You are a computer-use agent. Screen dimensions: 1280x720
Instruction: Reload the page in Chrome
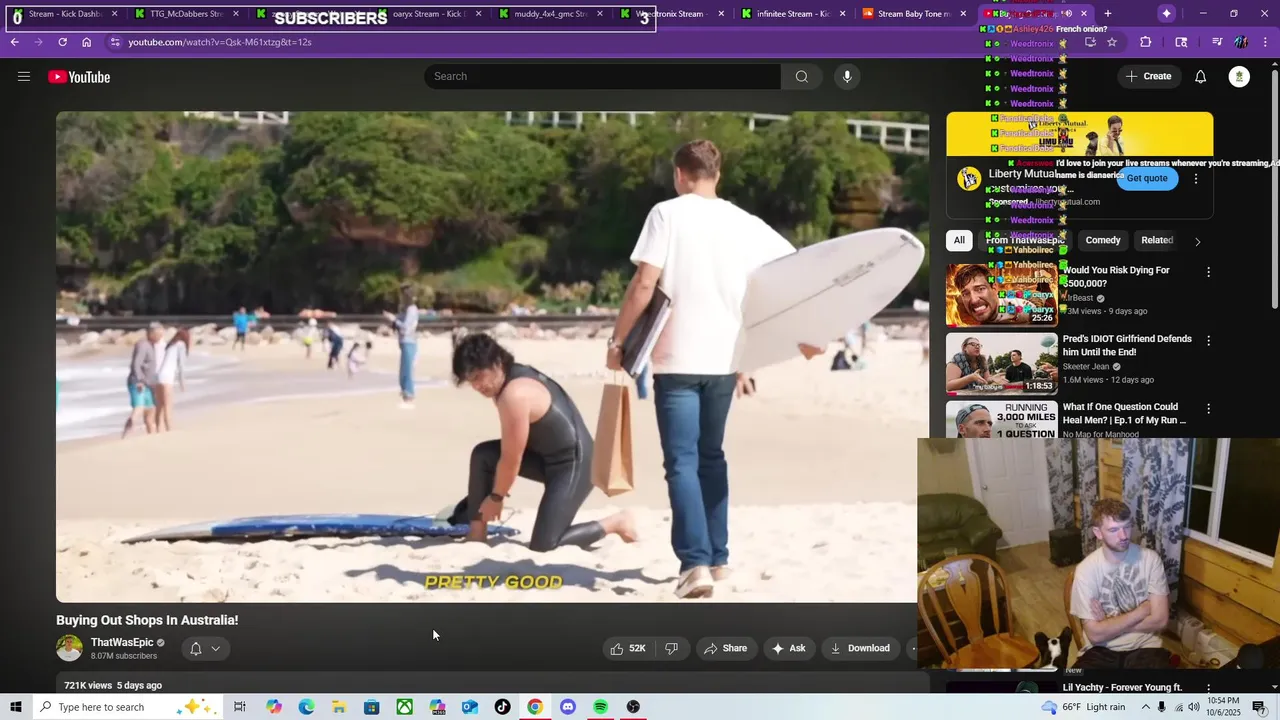tap(62, 42)
